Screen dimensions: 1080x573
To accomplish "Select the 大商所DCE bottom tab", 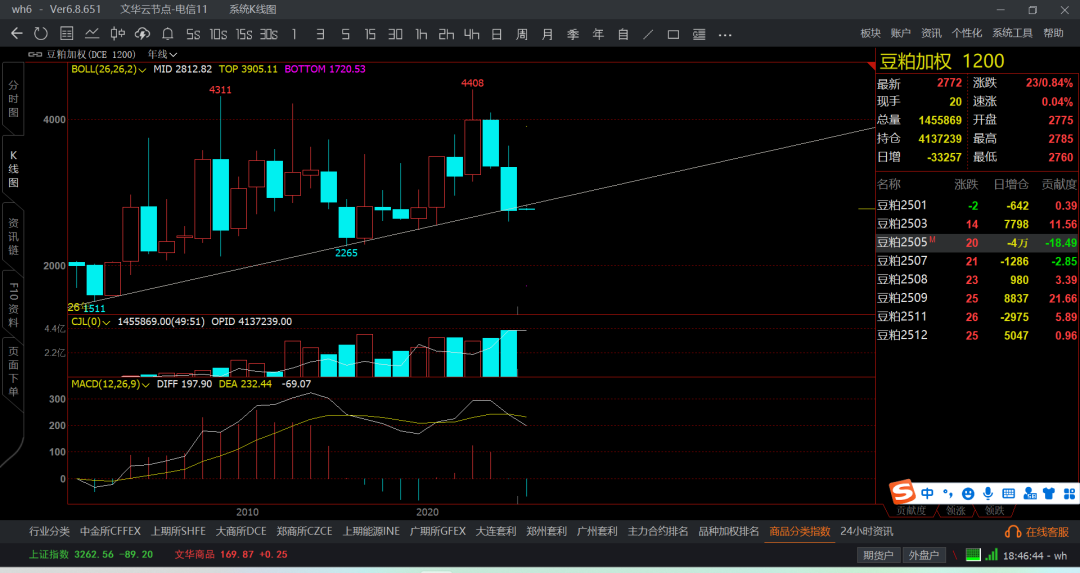I will 241,532.
